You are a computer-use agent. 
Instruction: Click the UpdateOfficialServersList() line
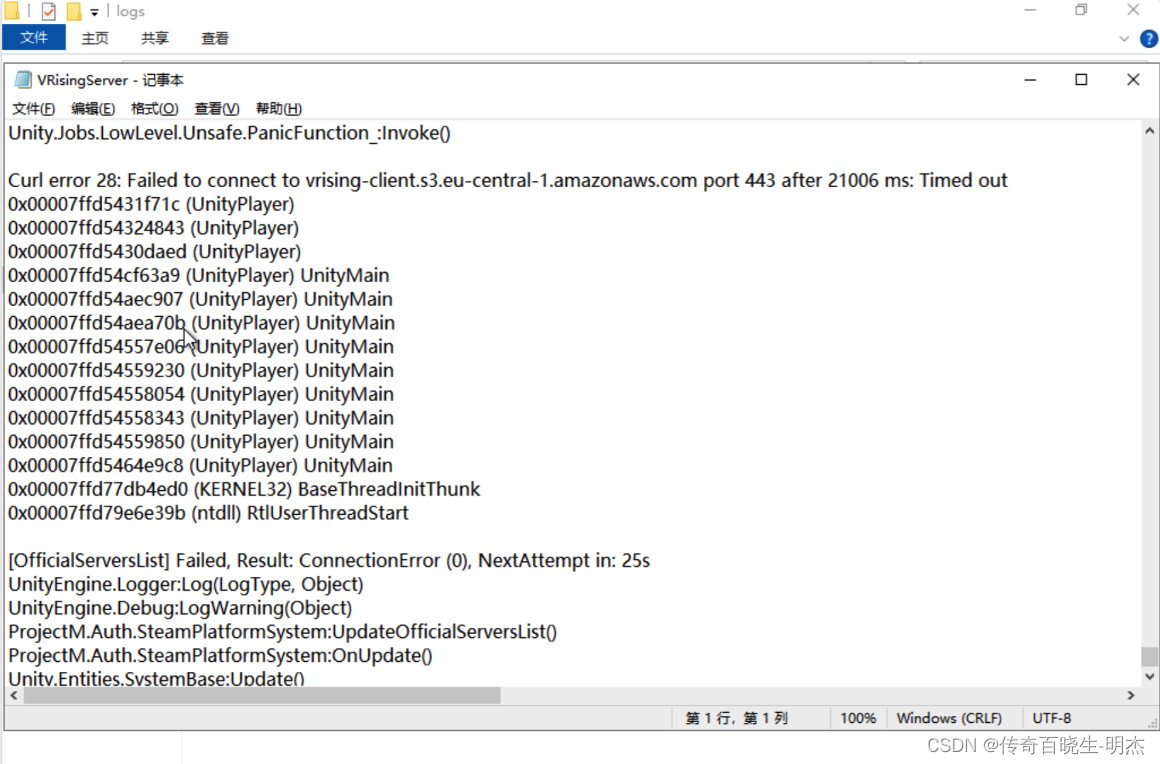point(283,632)
